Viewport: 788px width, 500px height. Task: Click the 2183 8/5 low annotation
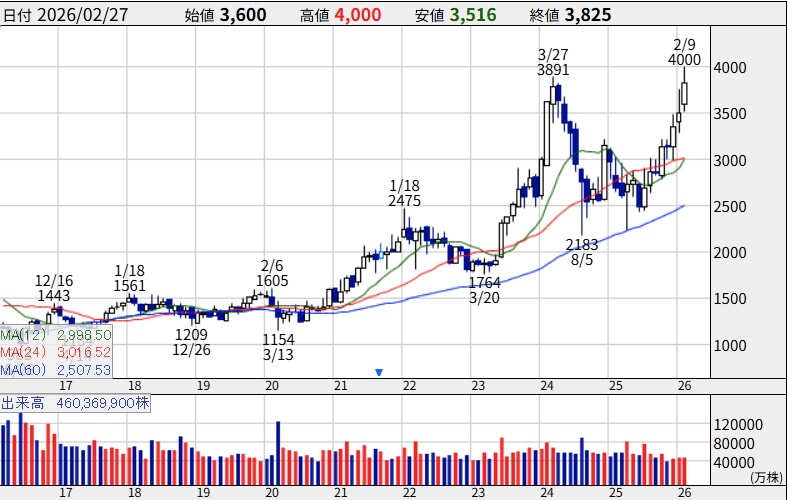point(582,252)
